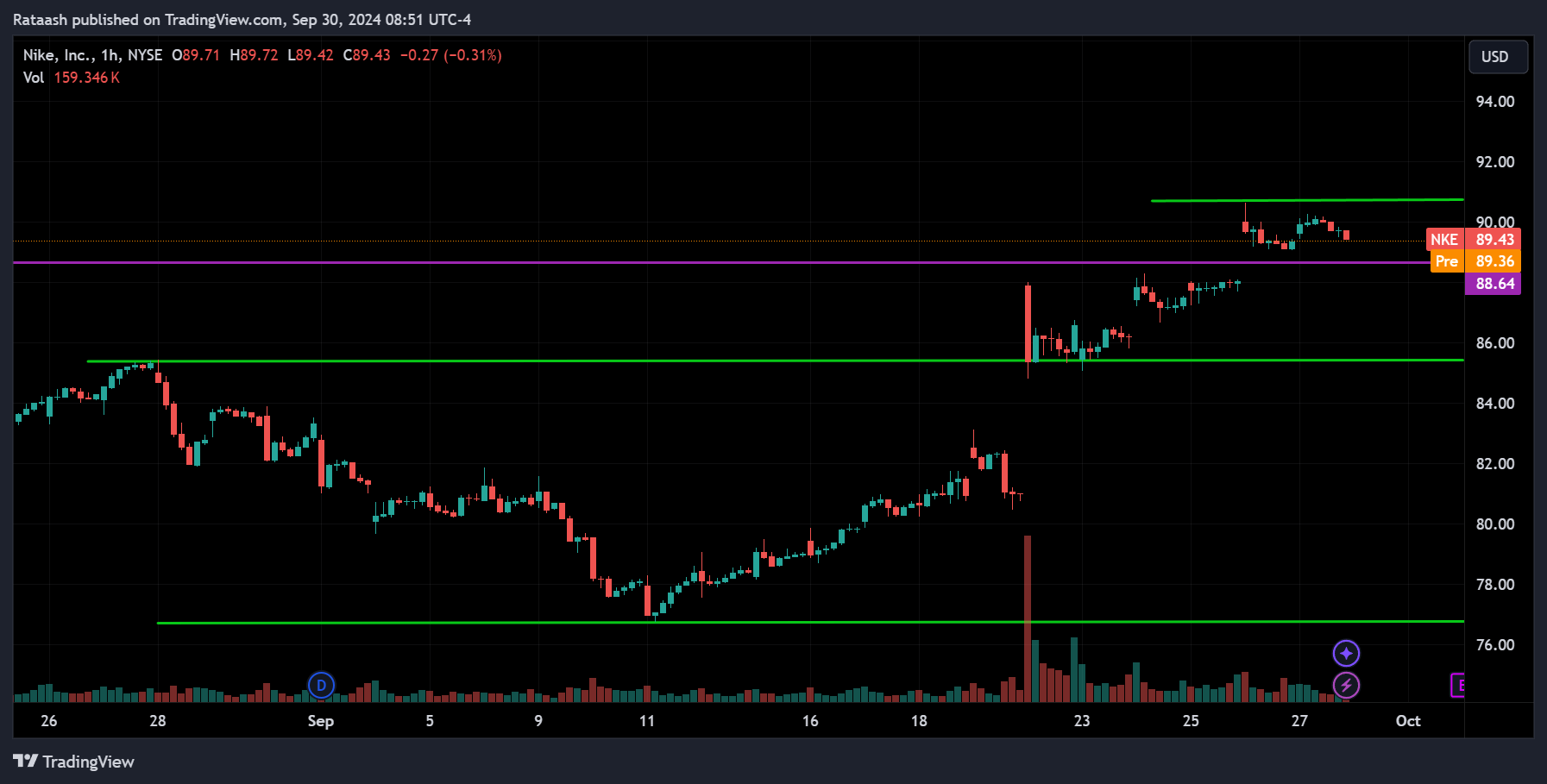Click the 80.00 price axis label
The width and height of the screenshot is (1547, 784).
(1495, 524)
